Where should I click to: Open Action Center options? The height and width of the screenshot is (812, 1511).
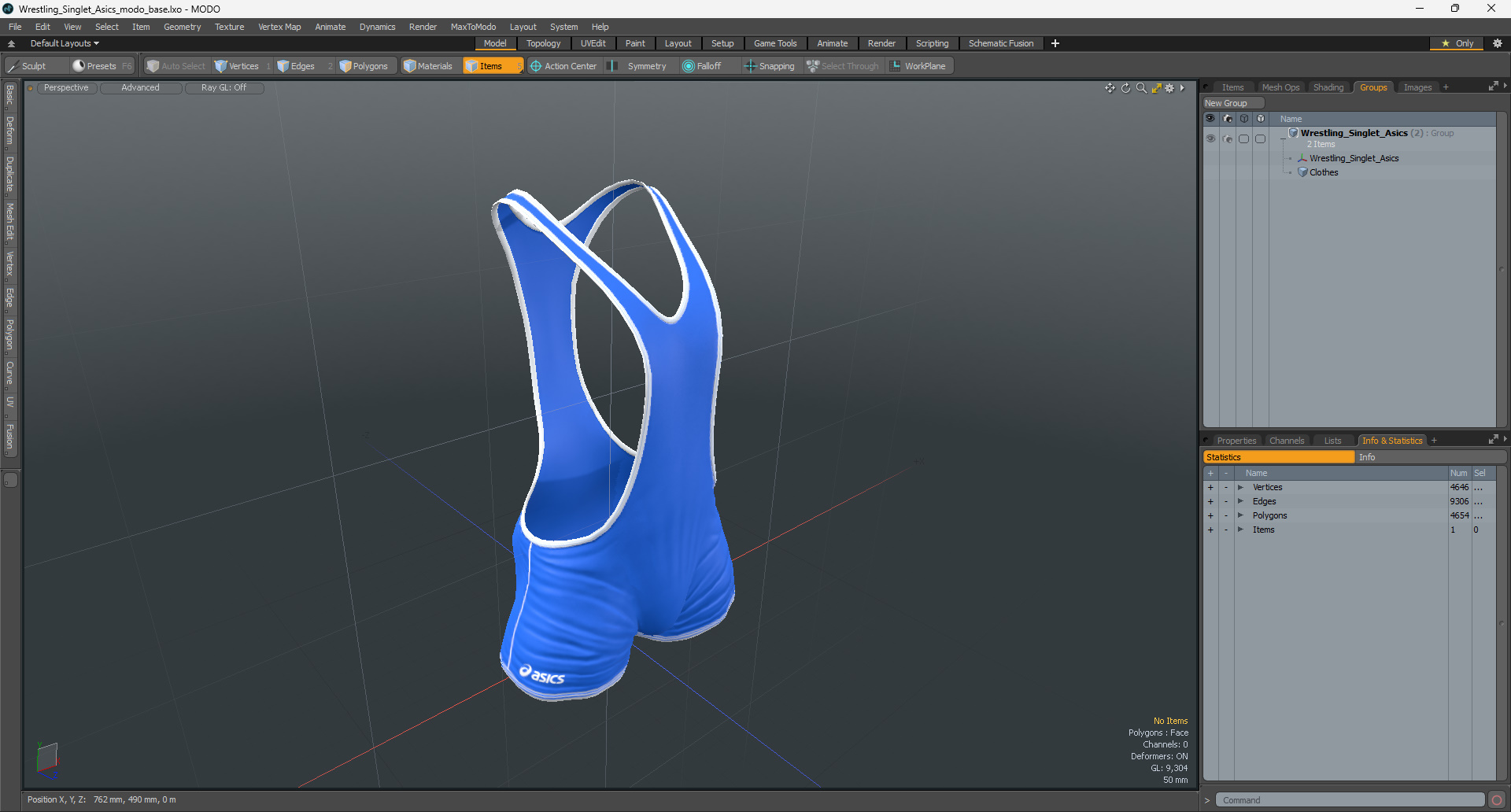pos(563,66)
